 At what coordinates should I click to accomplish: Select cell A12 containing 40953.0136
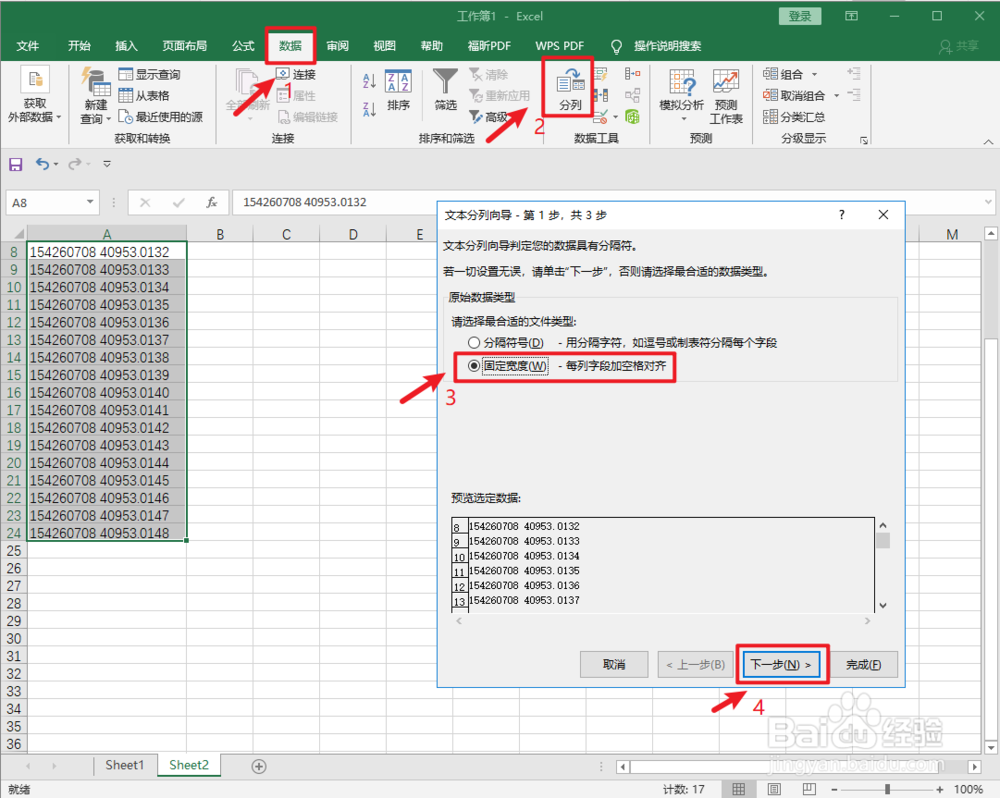107,323
